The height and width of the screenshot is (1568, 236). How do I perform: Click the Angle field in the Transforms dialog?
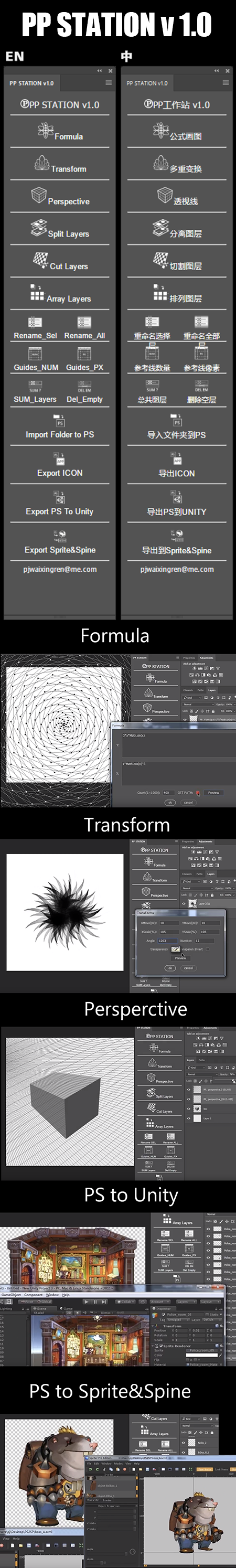167,941
